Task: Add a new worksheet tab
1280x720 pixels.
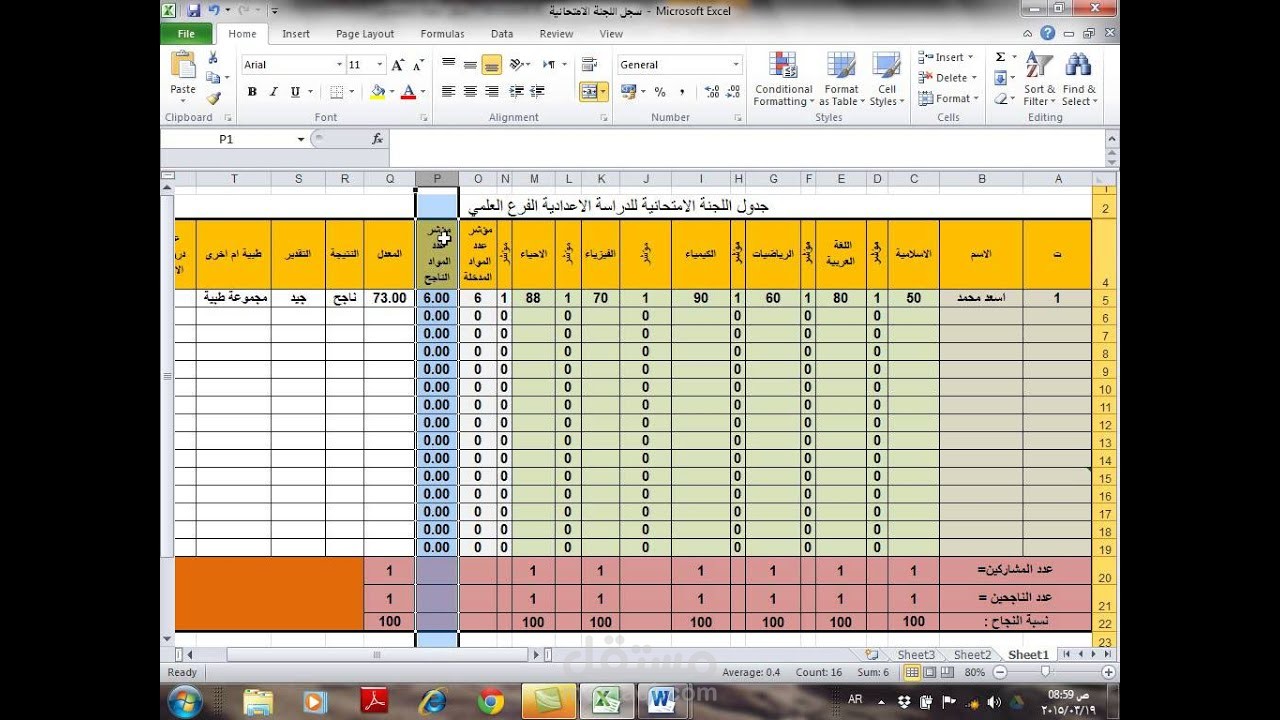Action: [x=872, y=655]
